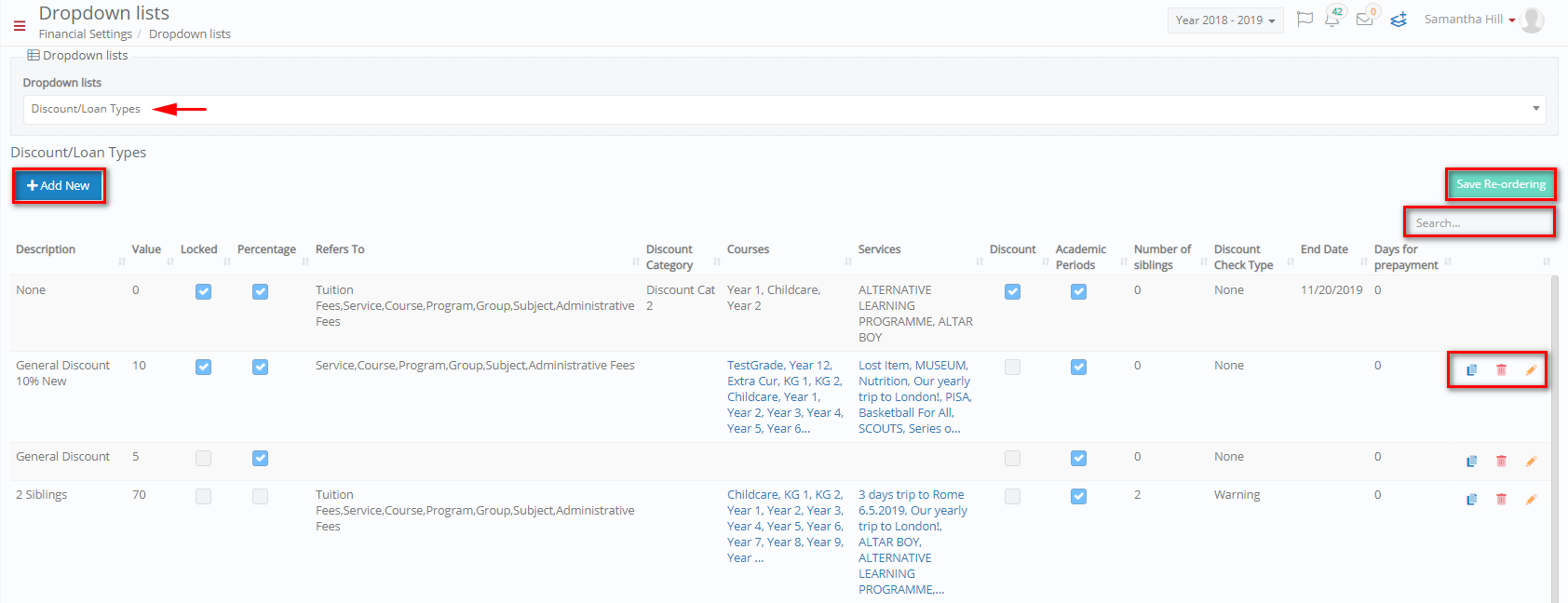
Task: Click Samantha Hill's avatar picture
Action: 1532,20
